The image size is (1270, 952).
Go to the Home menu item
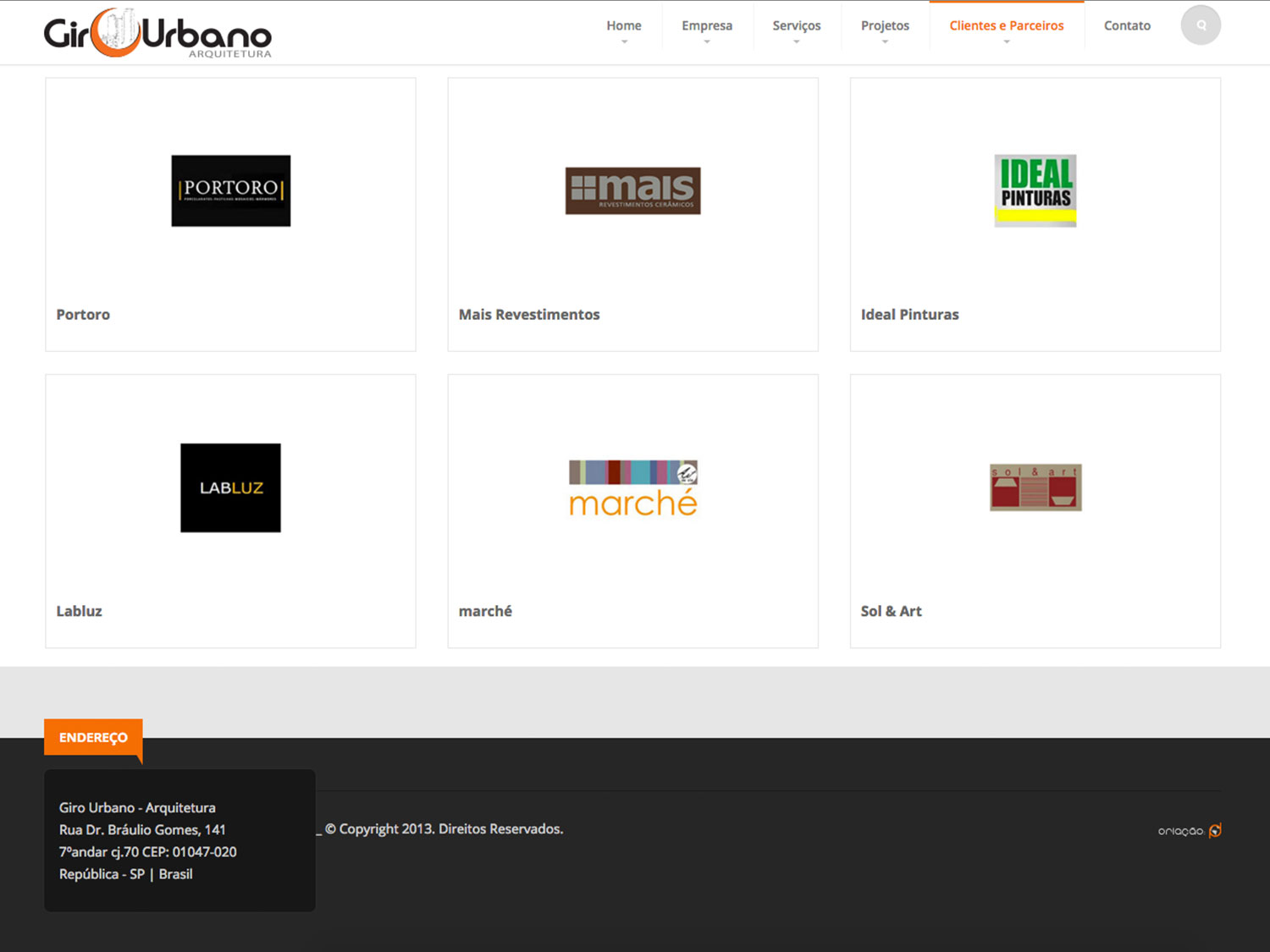[x=624, y=25]
